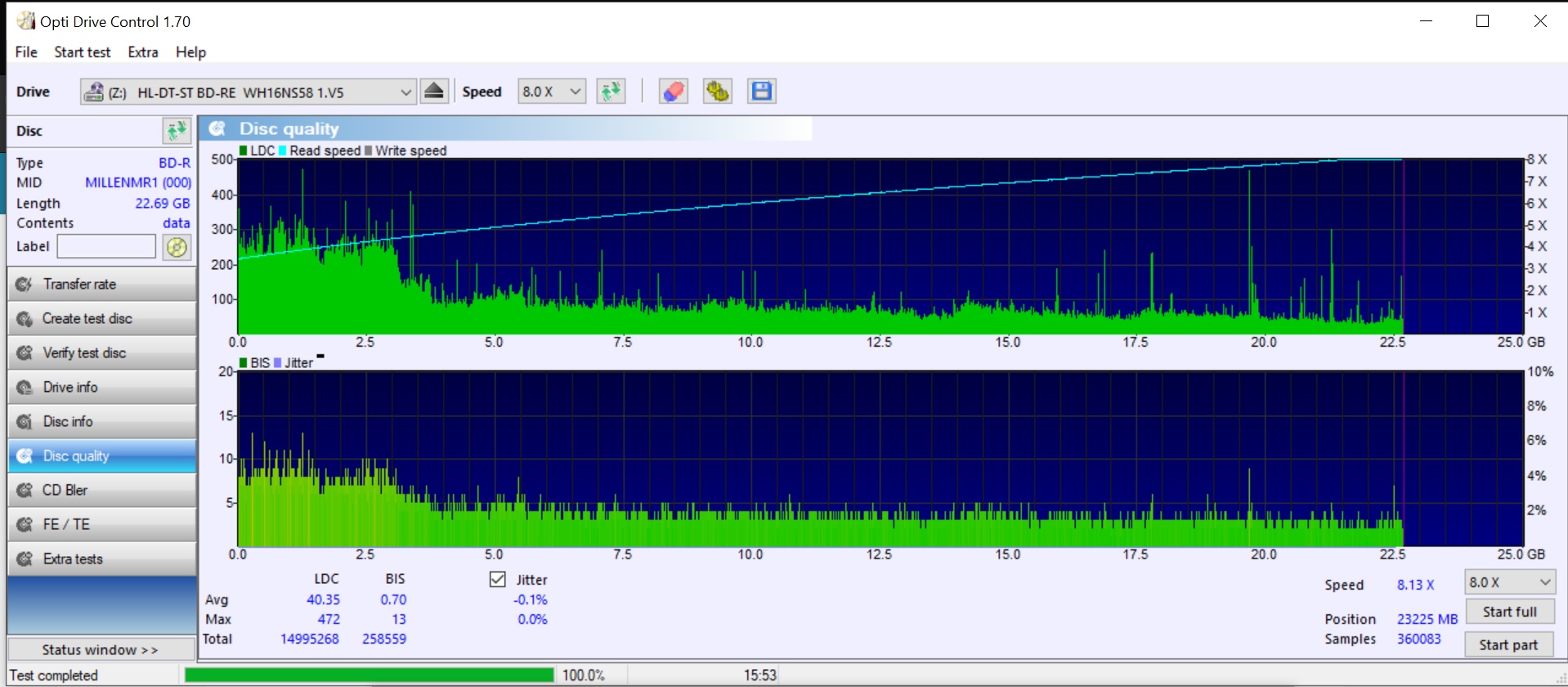Click the 100.0% completion text

[x=584, y=675]
